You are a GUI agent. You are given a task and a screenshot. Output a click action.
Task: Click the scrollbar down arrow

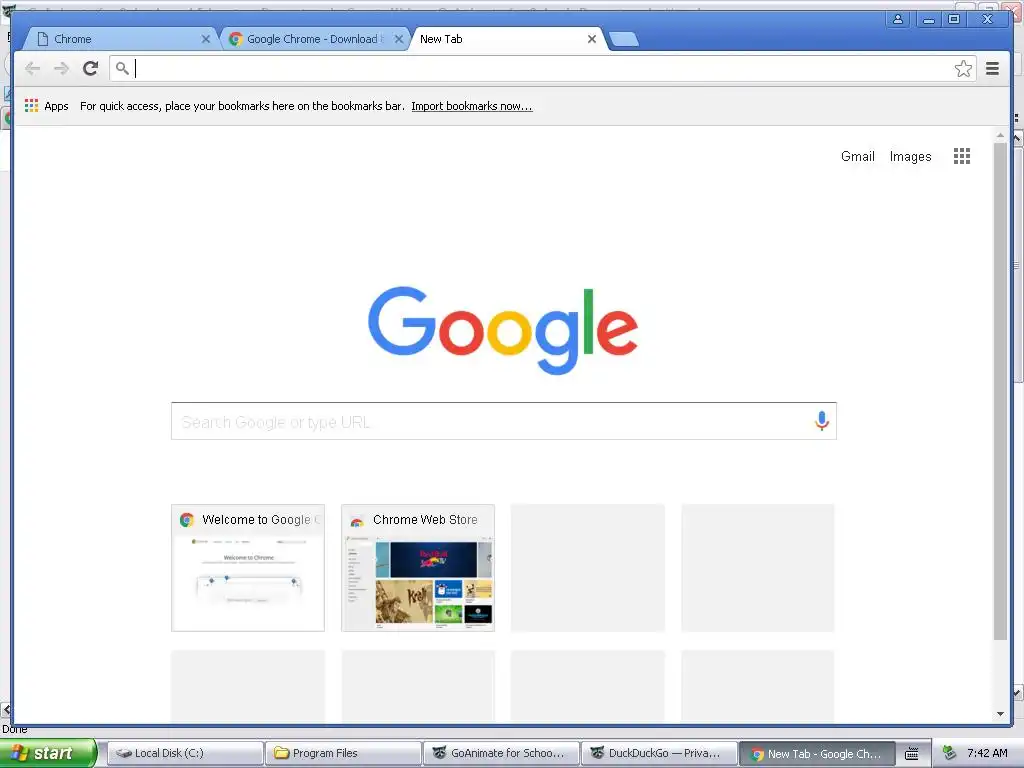pyautogui.click(x=1000, y=714)
